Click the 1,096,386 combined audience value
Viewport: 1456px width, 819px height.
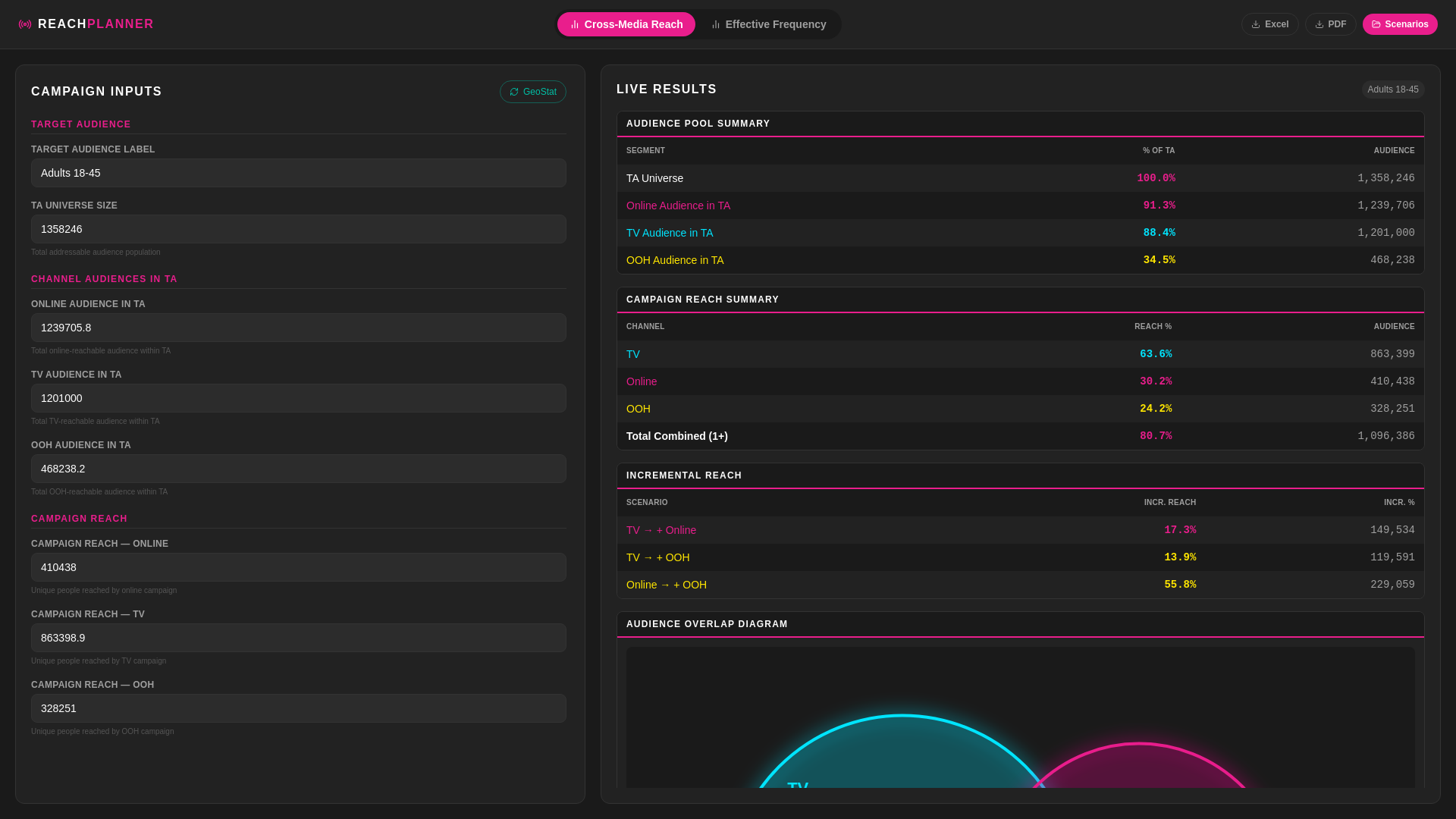pos(1385,436)
